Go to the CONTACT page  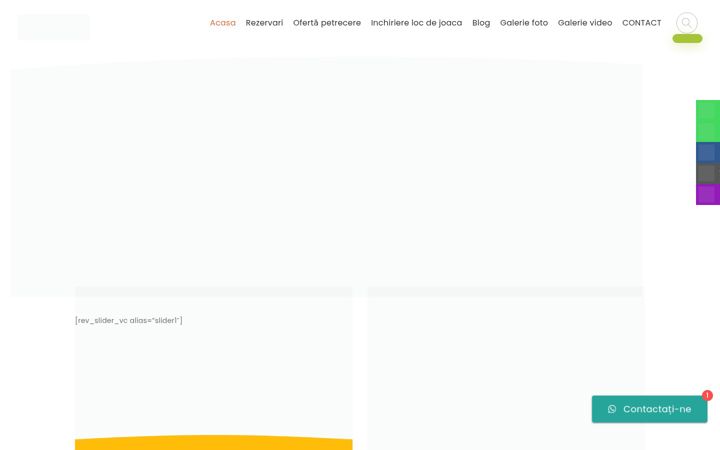[641, 22]
